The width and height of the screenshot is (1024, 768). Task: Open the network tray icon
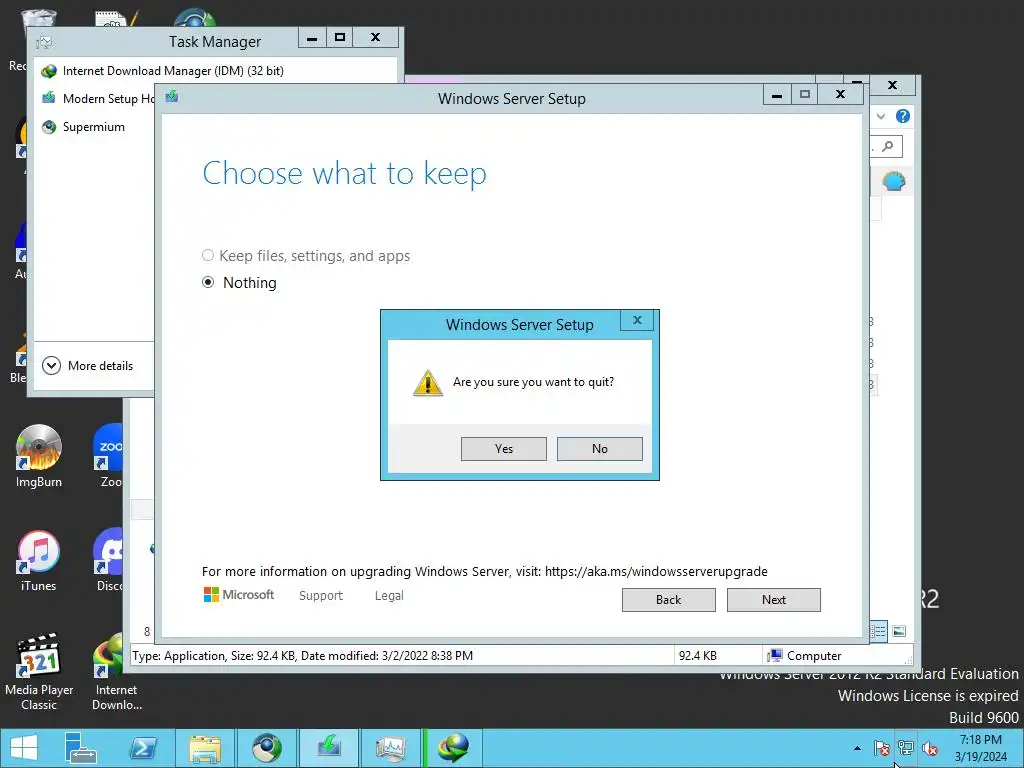tap(906, 748)
